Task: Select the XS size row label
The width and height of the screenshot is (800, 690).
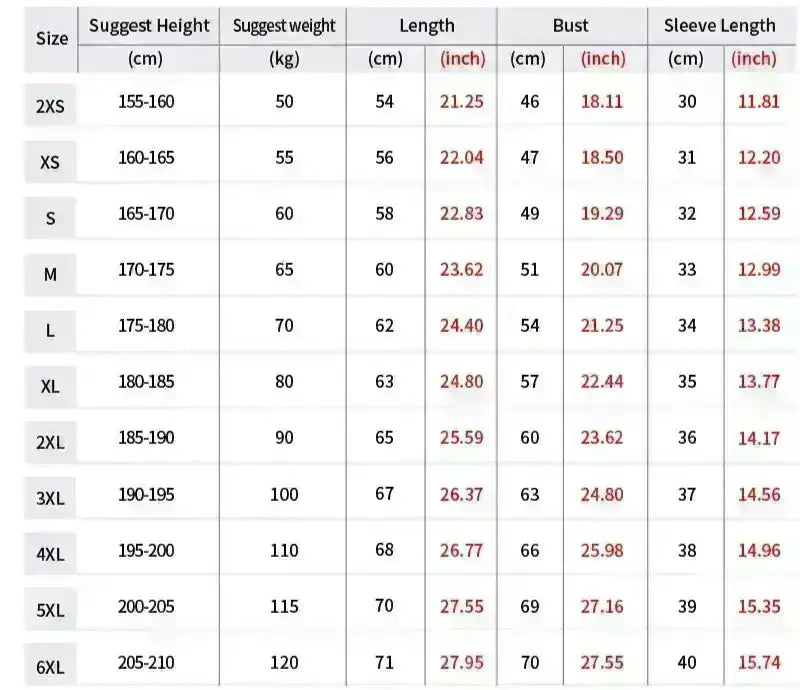Action: 50,161
